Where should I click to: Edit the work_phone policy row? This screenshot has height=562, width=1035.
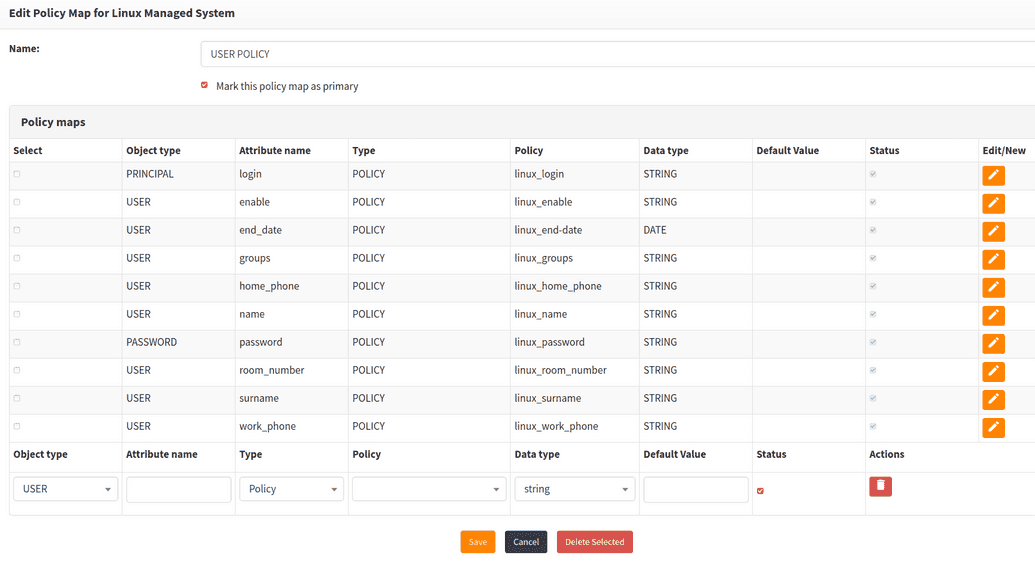pos(993,427)
